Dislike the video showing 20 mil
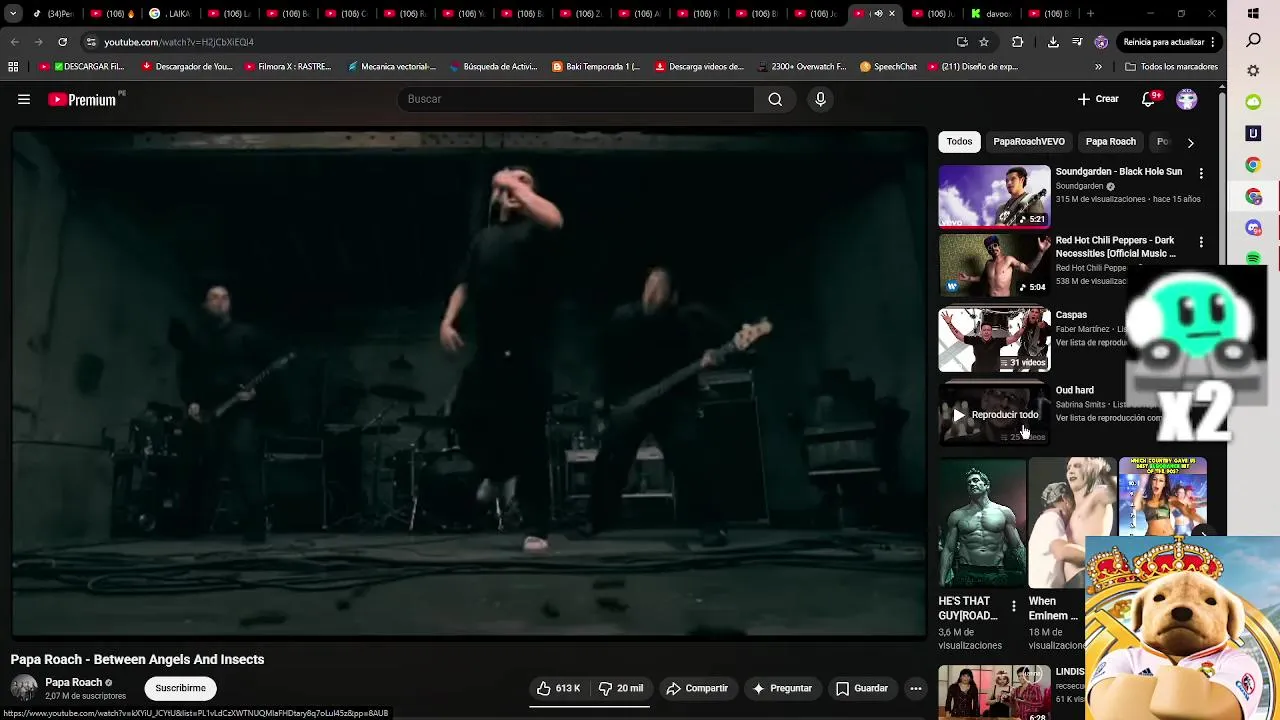 621,688
